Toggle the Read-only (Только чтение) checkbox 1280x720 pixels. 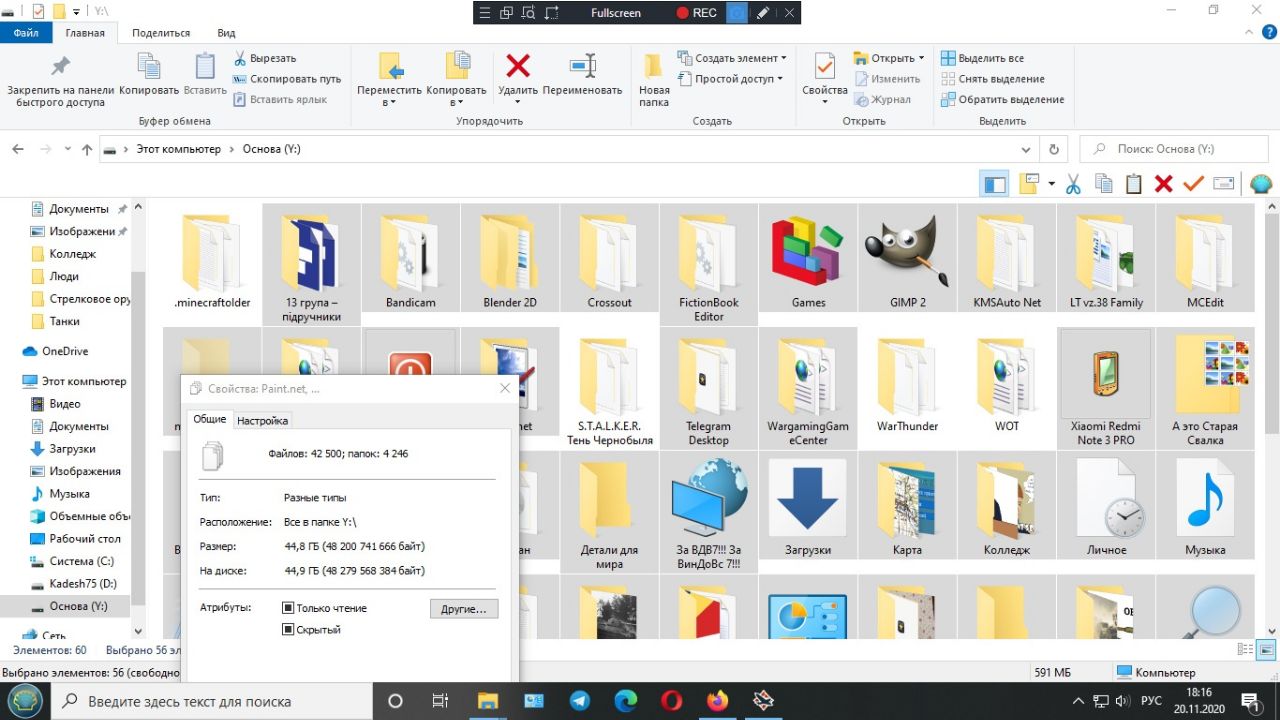(x=288, y=608)
